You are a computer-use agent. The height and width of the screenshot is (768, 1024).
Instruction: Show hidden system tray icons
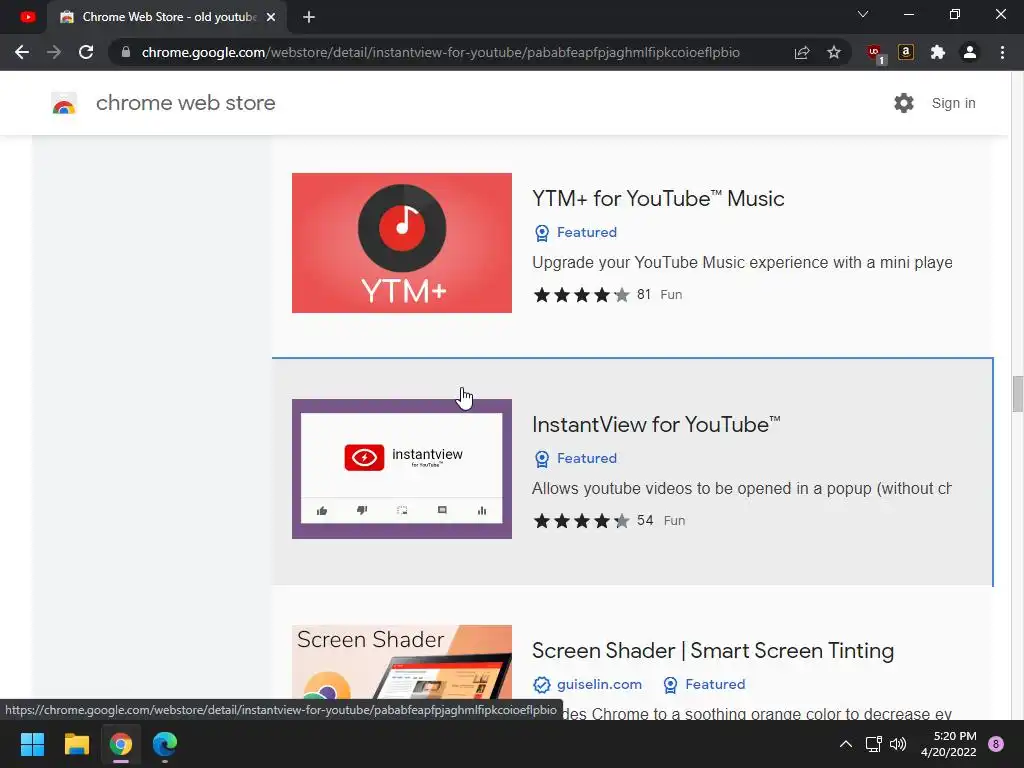(x=846, y=744)
